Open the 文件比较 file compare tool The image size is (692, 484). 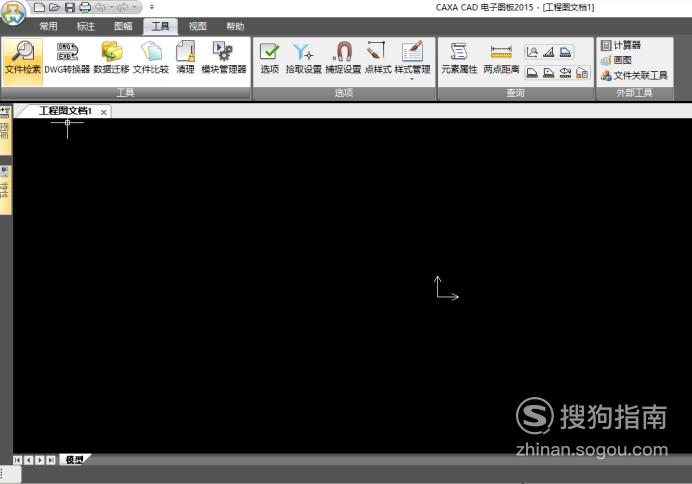(x=151, y=58)
